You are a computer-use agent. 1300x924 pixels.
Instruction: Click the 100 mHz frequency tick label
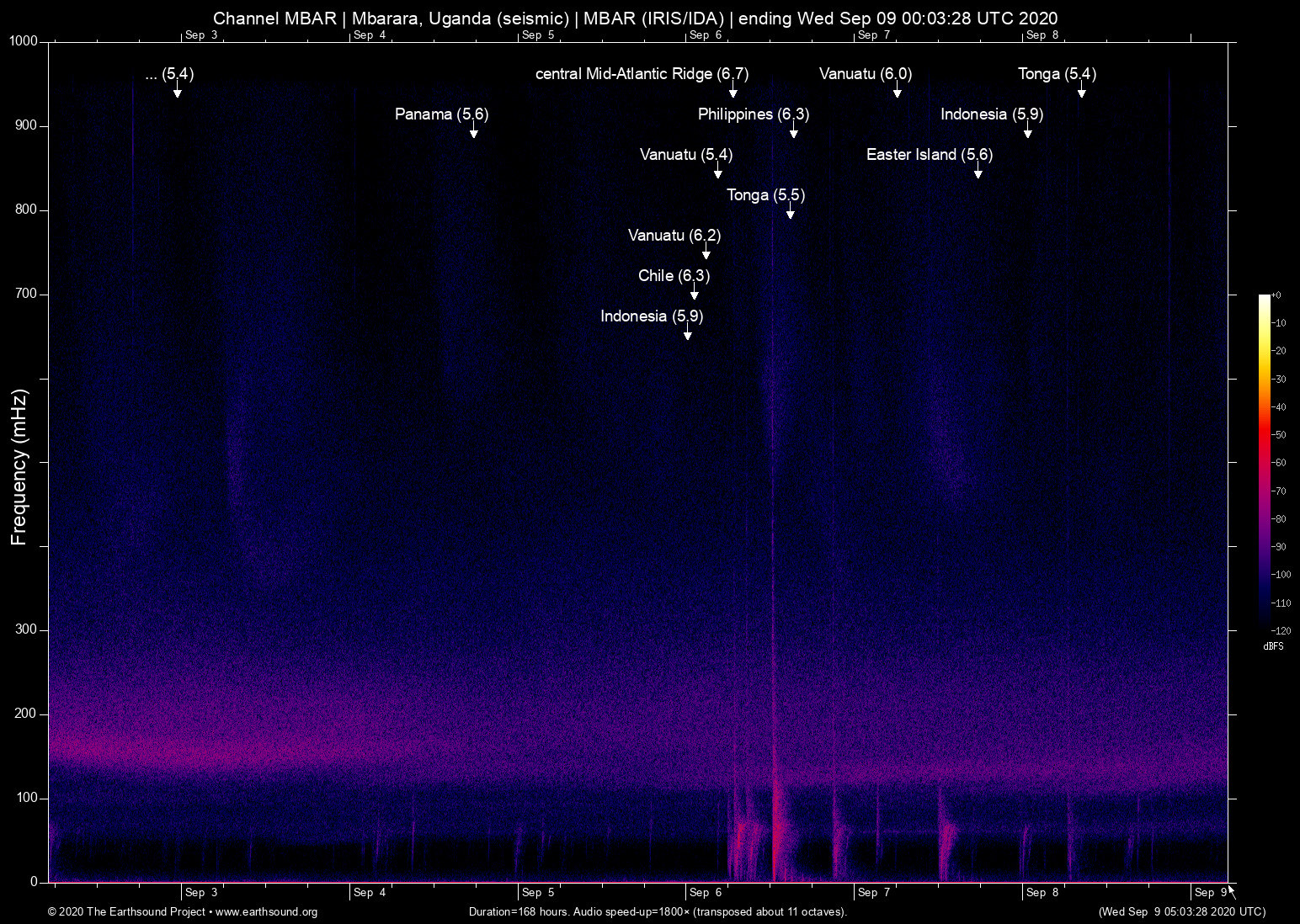(x=27, y=798)
